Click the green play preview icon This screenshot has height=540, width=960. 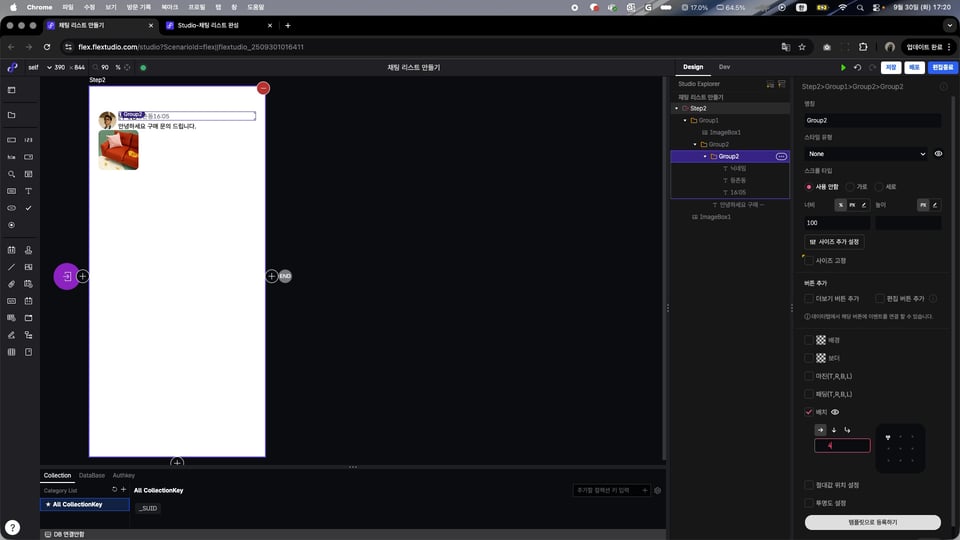[844, 68]
